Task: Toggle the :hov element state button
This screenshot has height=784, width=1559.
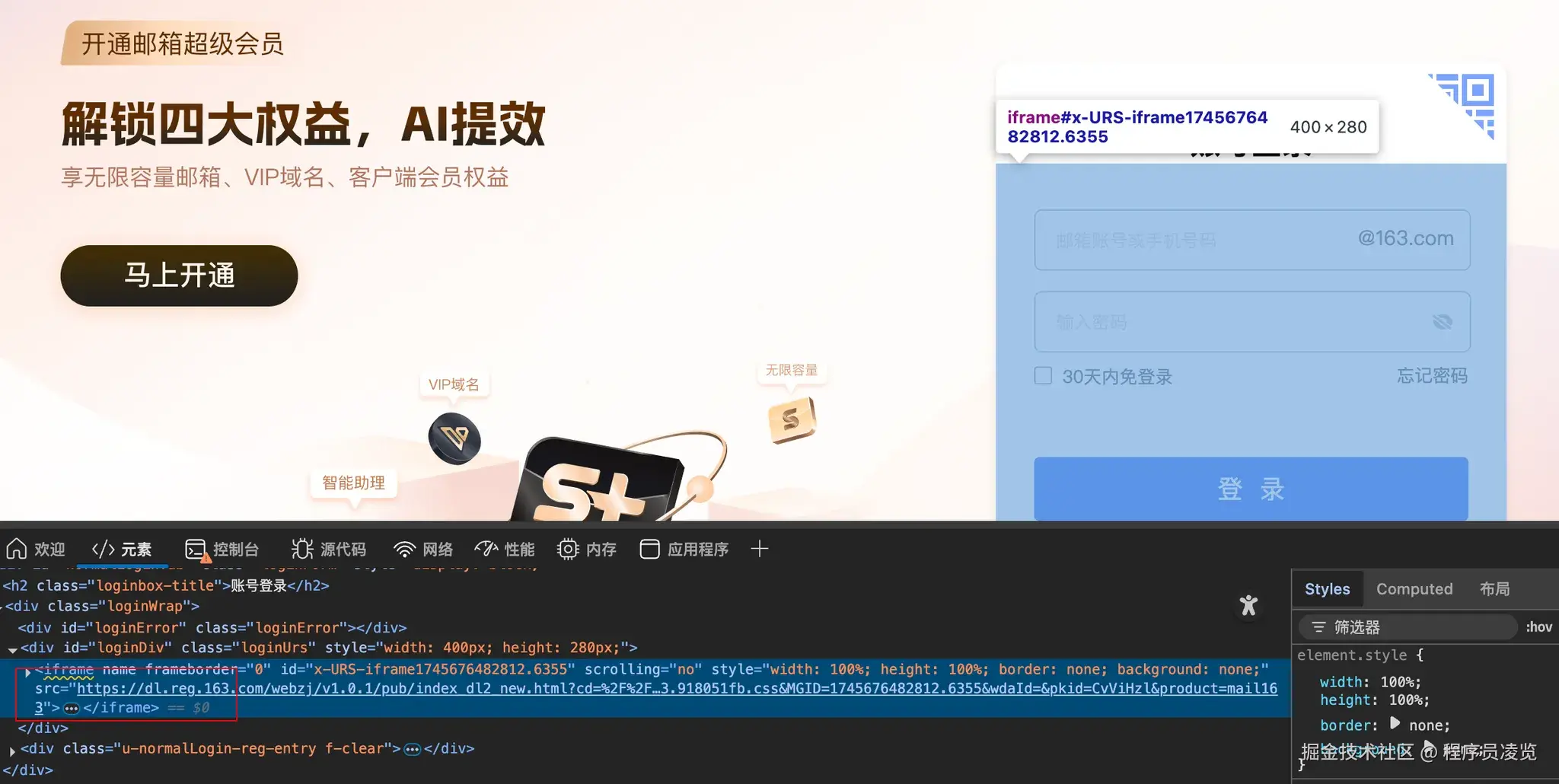Action: (x=1538, y=627)
